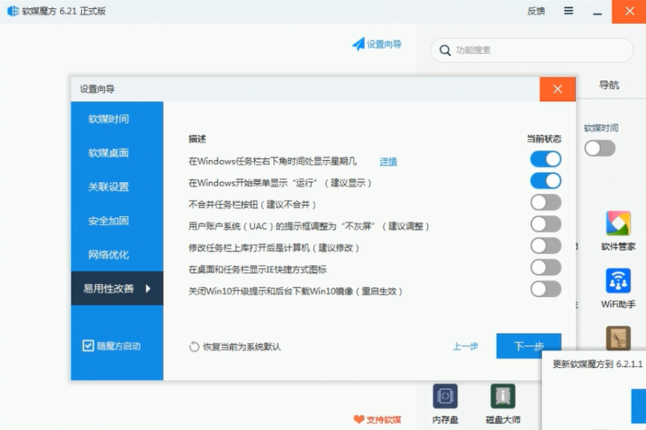Click the search magnifier icon
646x430 pixels.
(x=445, y=50)
